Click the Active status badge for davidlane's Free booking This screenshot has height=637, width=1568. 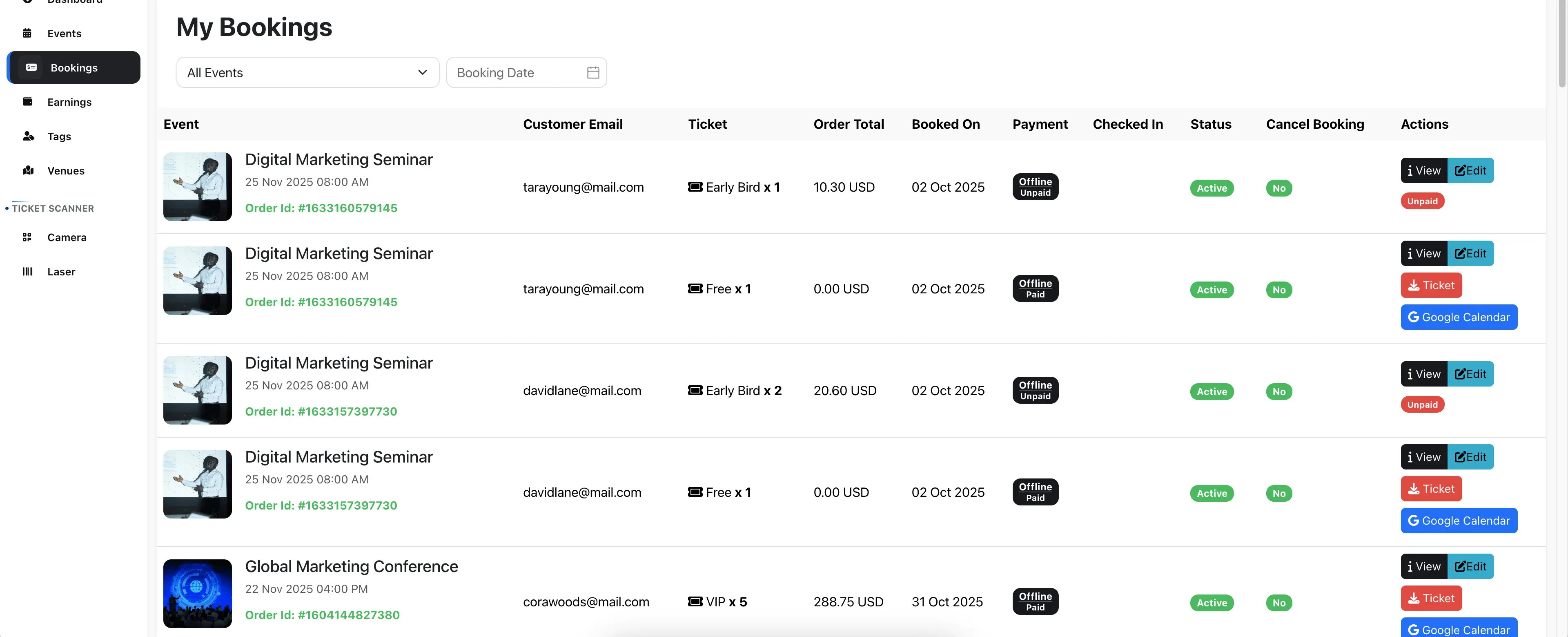tap(1212, 493)
